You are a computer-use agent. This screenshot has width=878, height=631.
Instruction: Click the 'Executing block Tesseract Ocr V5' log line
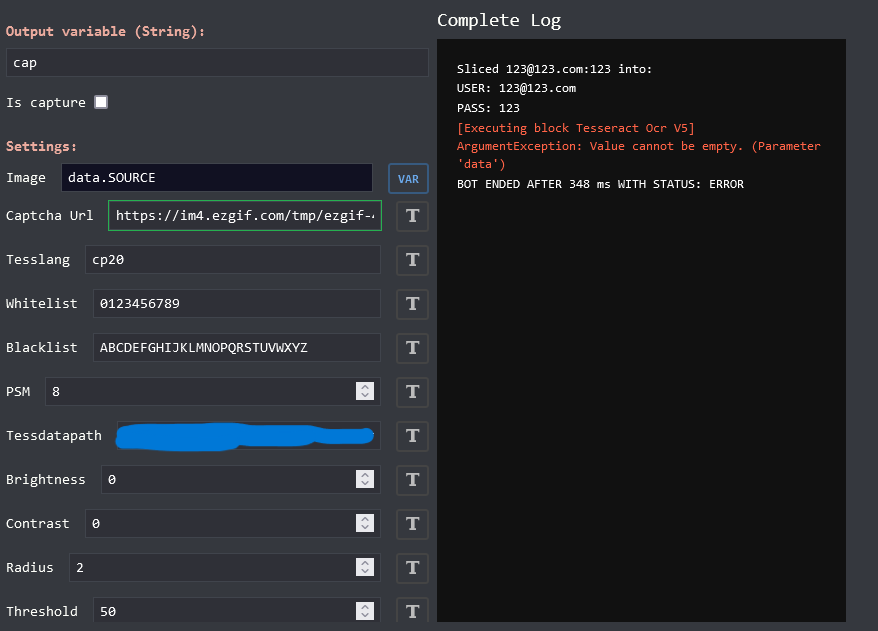pos(576,128)
